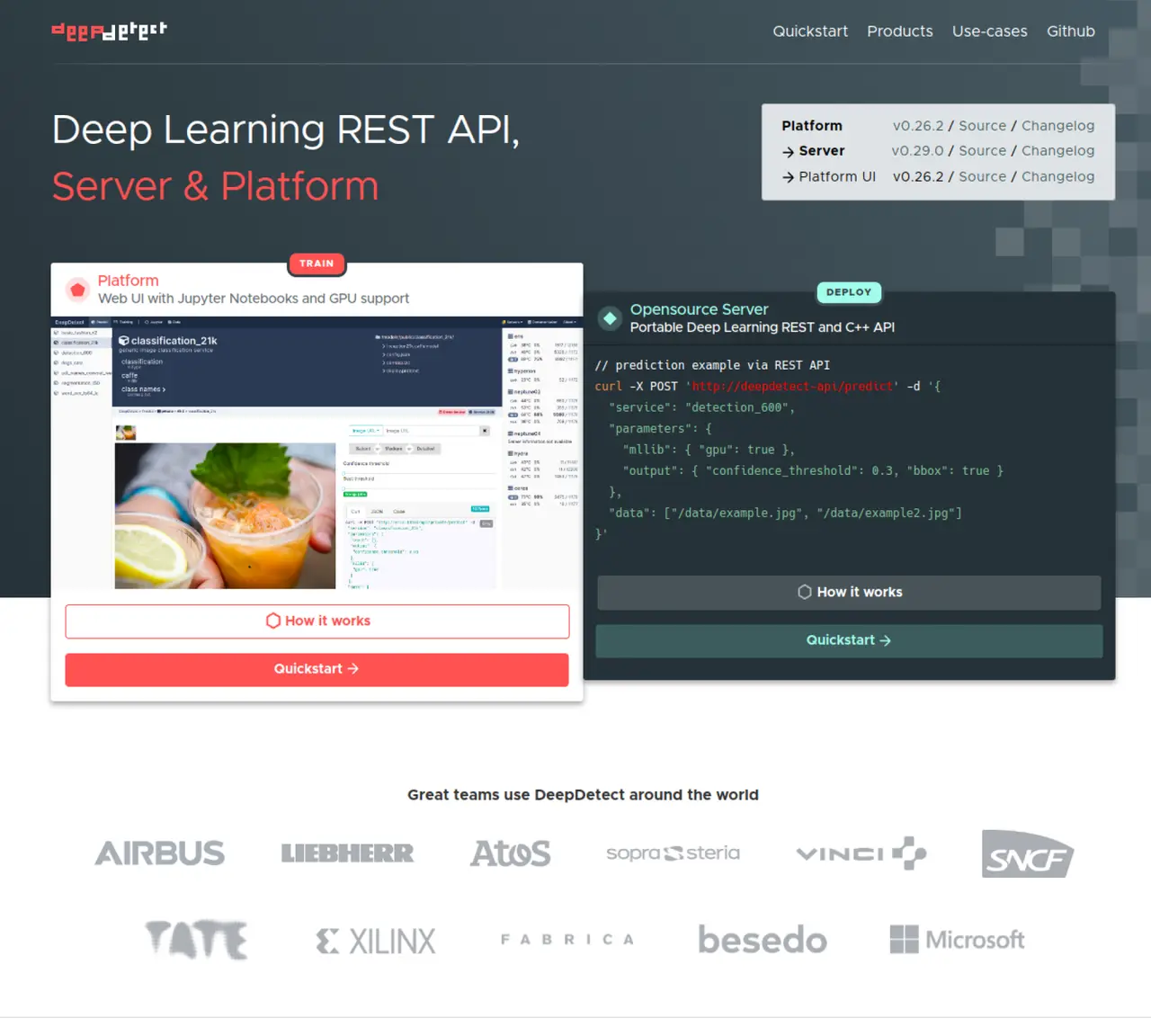1151x1036 pixels.
Task: Open Server v0.29.0 Changelog link
Action: 1058,151
